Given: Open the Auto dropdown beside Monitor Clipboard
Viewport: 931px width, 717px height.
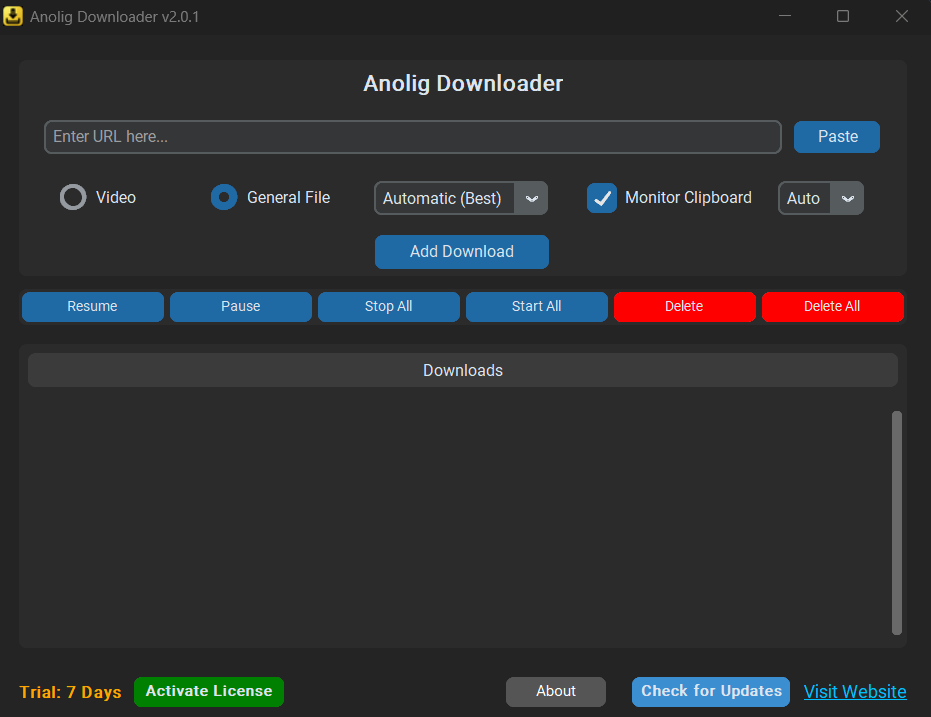Looking at the screenshot, I should 820,198.
